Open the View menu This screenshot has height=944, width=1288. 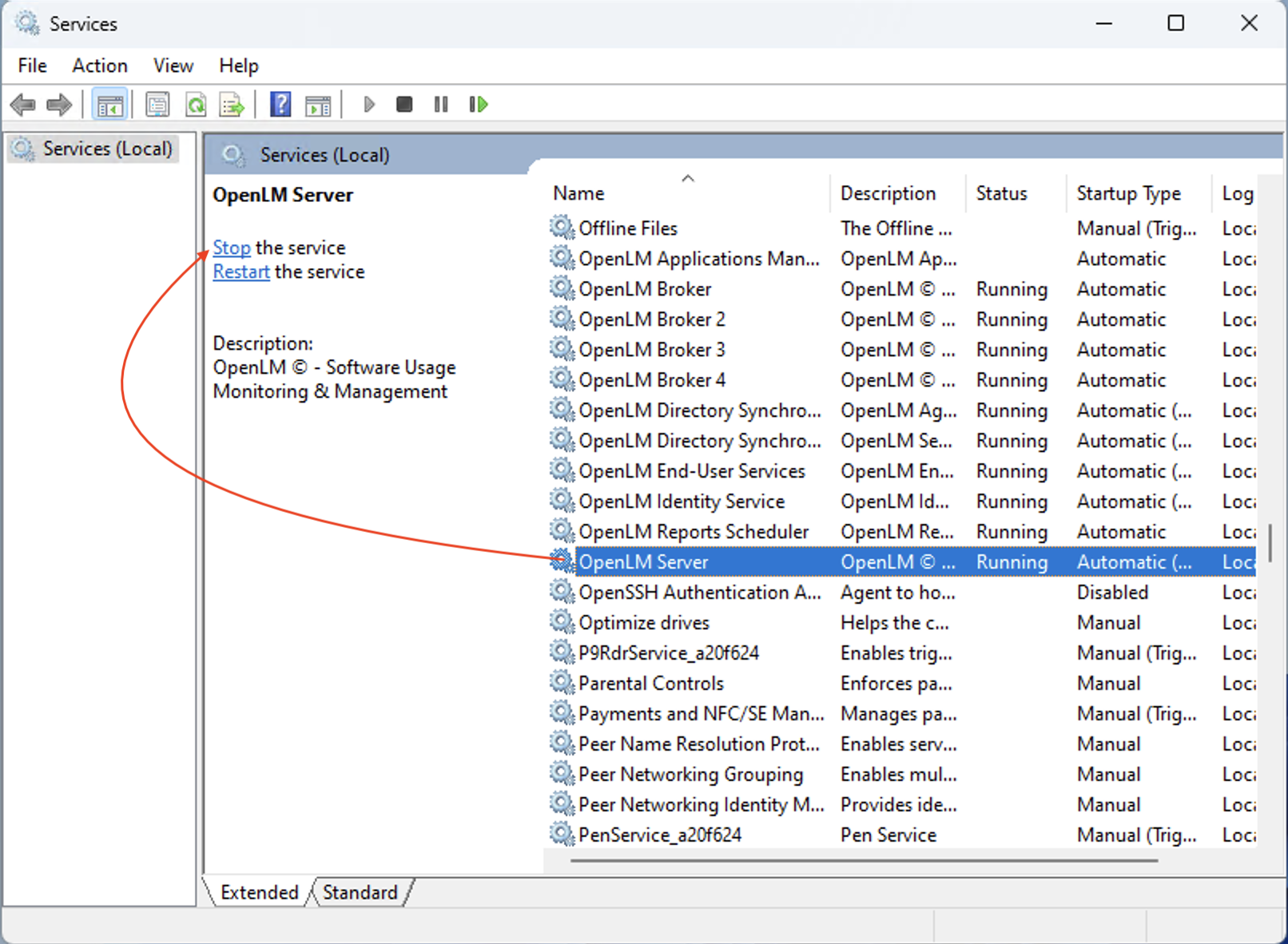(x=173, y=65)
